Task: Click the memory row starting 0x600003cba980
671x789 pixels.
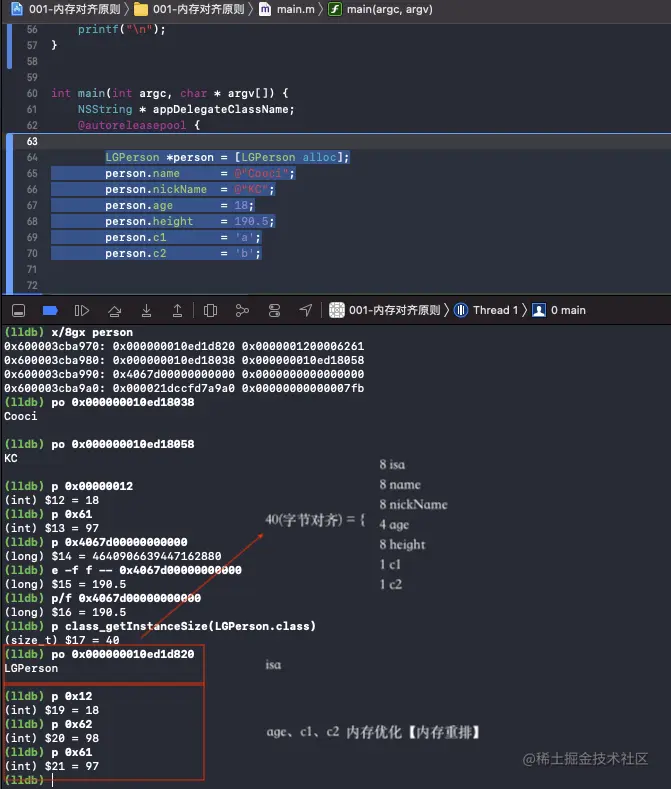Action: 184,361
